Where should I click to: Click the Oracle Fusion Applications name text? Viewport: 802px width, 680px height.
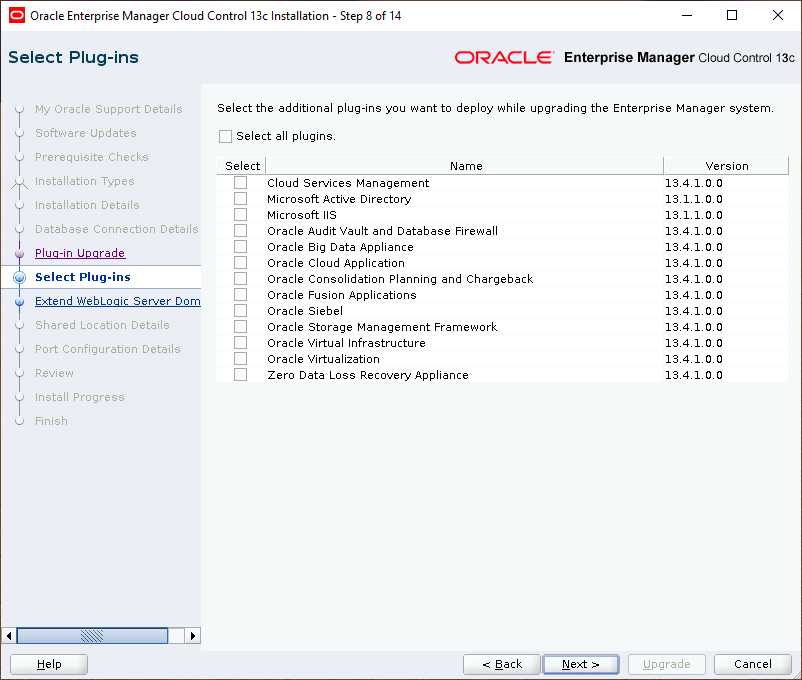tap(342, 295)
